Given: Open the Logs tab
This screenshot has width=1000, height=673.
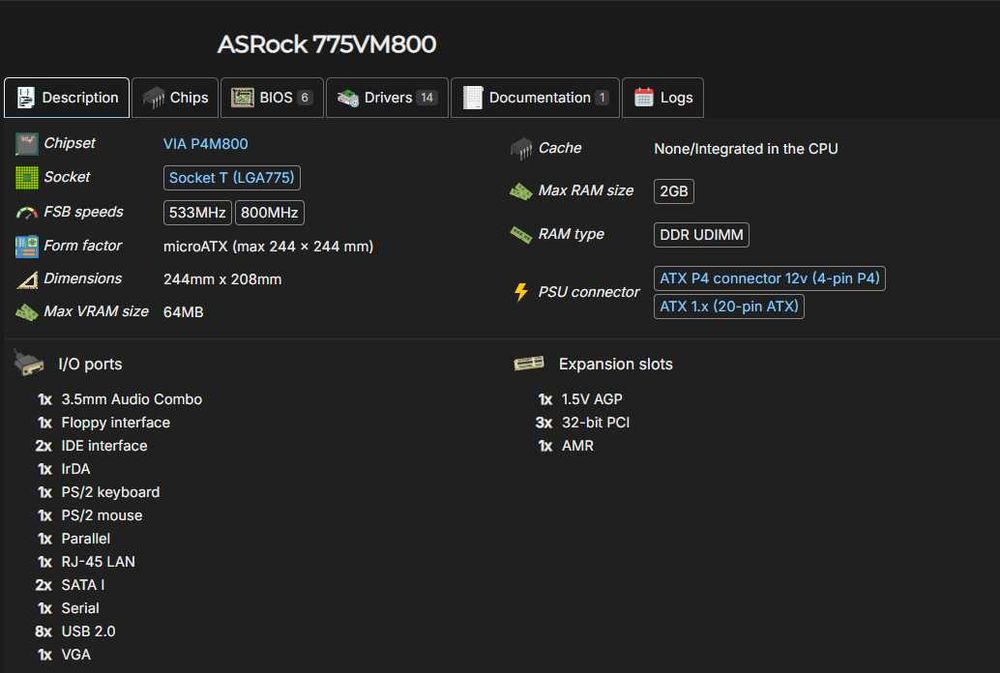Looking at the screenshot, I should point(663,98).
